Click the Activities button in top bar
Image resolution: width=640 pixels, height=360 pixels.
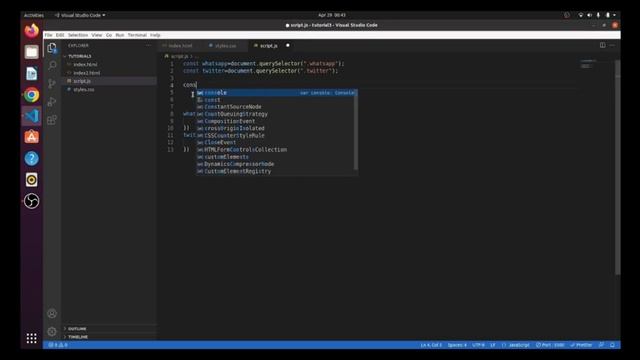[x=34, y=15]
